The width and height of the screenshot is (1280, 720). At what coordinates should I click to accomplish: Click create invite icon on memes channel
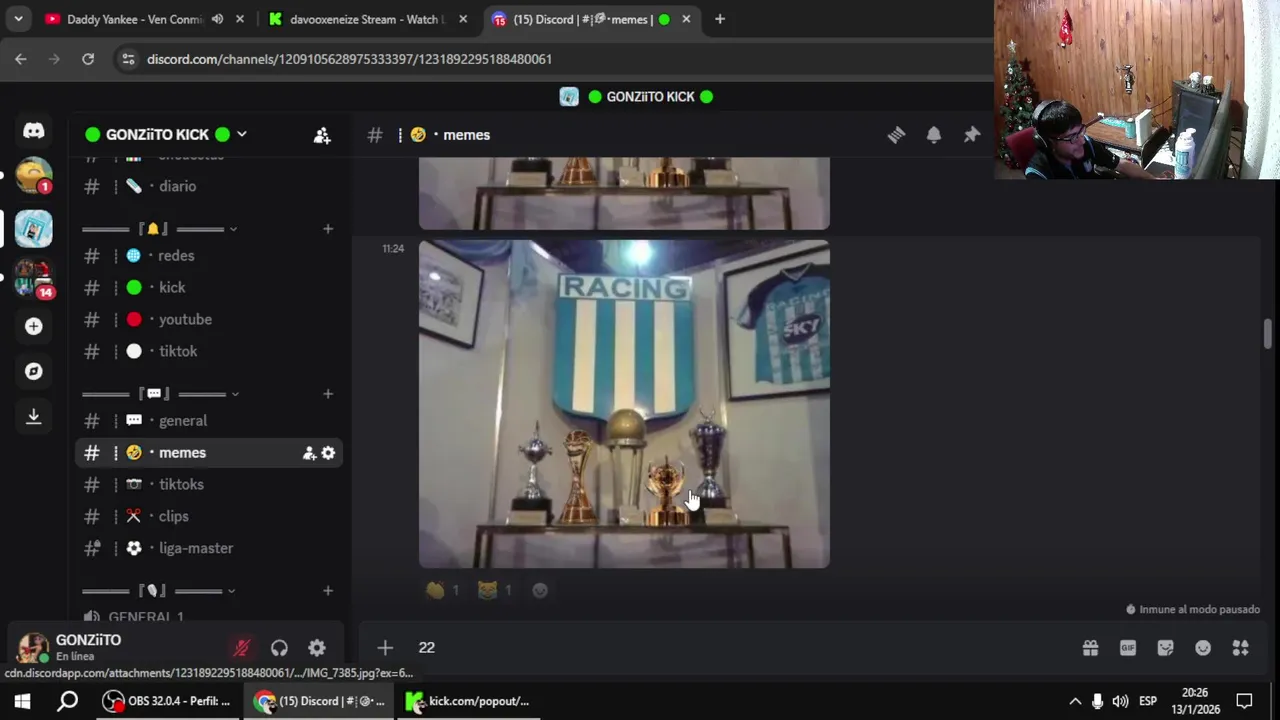pyautogui.click(x=309, y=453)
